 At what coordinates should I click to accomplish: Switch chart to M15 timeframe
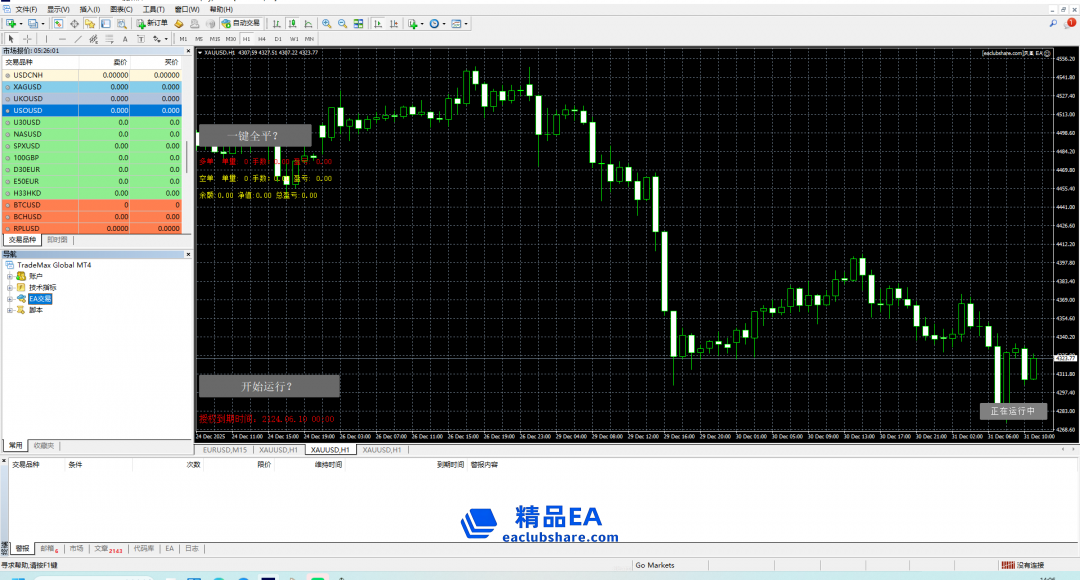coord(215,39)
